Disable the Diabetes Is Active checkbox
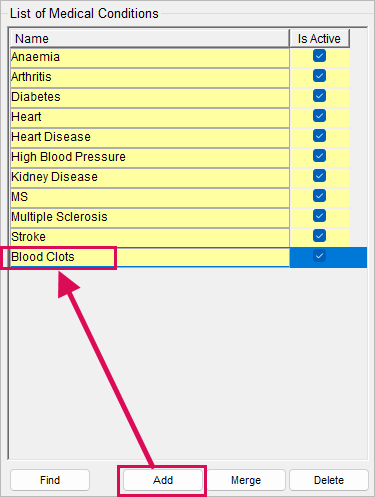This screenshot has height=497, width=375. coord(319,96)
